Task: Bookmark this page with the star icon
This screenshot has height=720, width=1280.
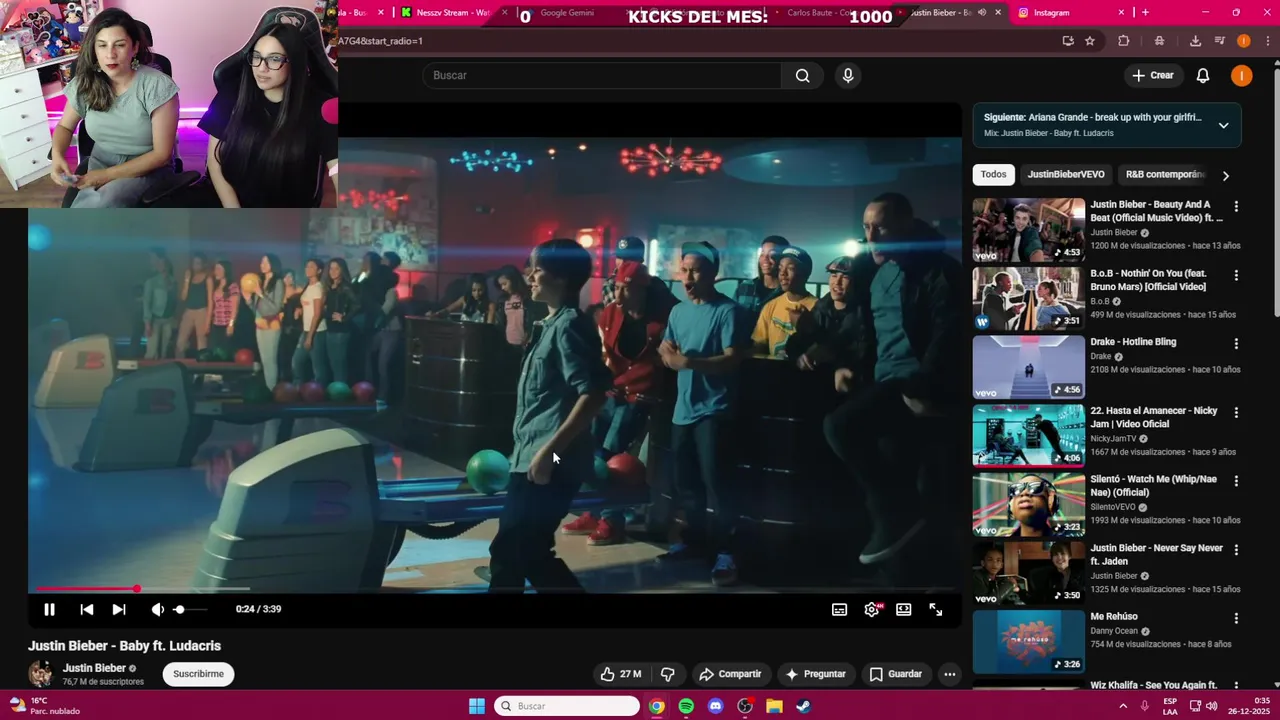Action: click(x=1090, y=41)
